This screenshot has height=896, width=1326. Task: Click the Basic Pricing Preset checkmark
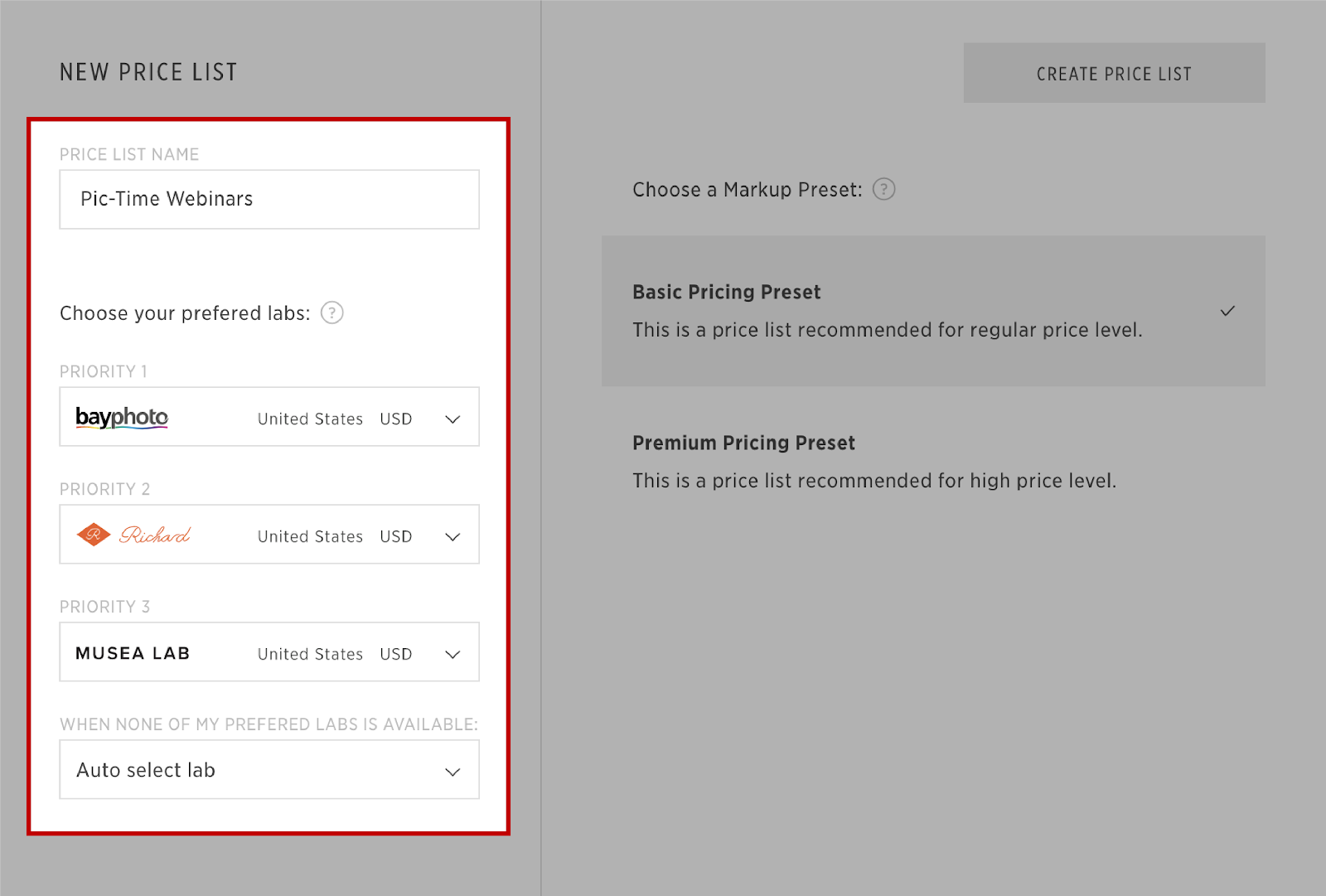pyautogui.click(x=1227, y=312)
